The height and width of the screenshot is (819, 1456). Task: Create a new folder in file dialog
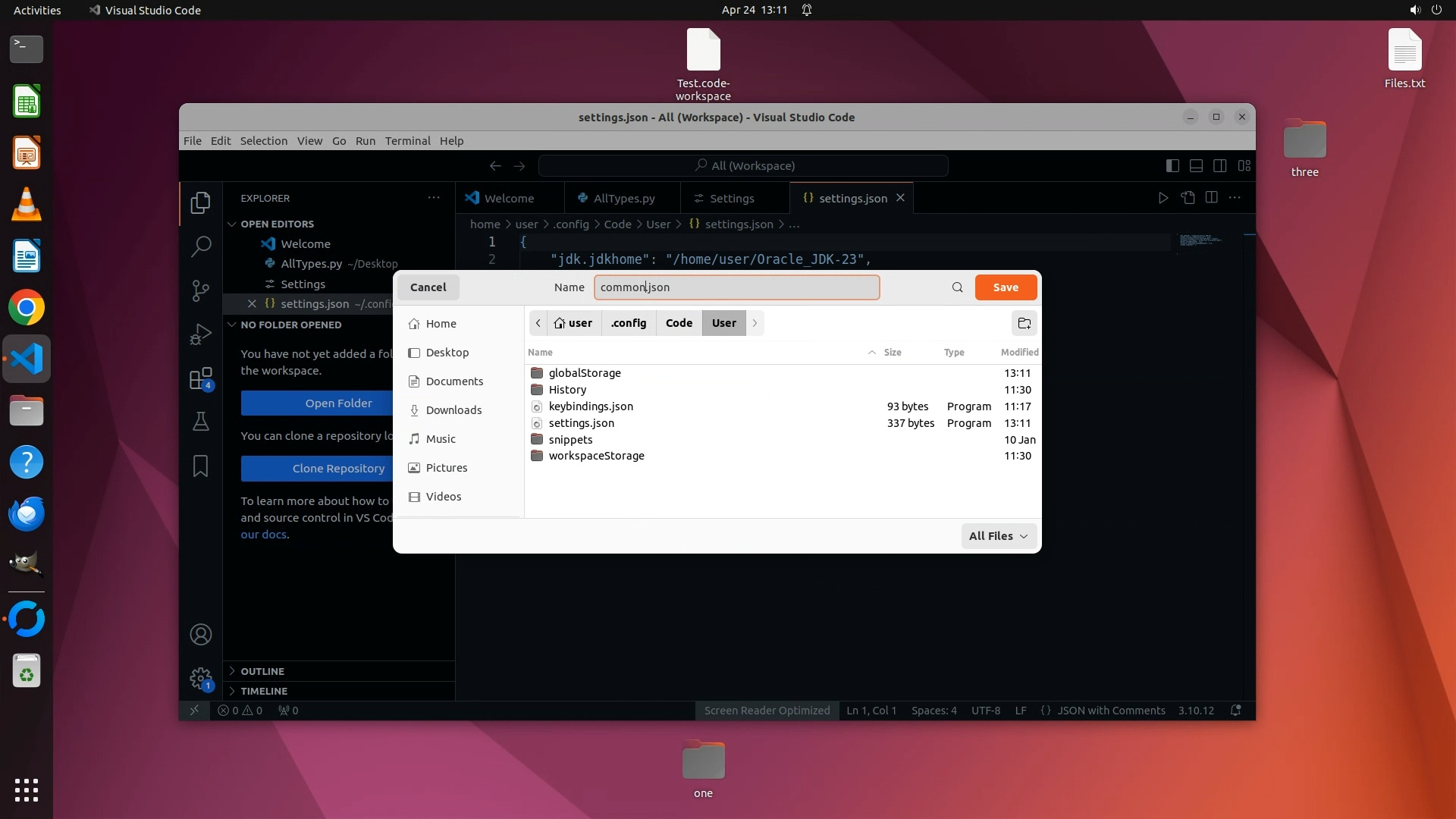point(1024,323)
